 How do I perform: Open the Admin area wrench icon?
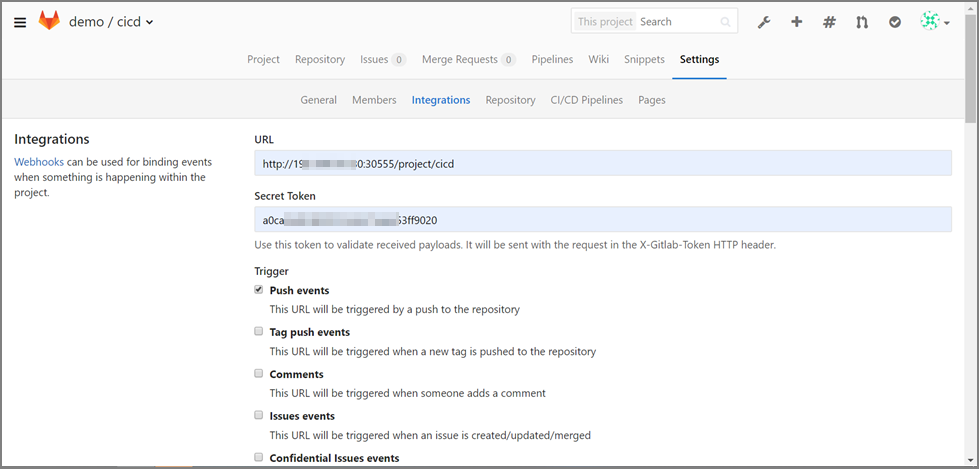coord(764,22)
